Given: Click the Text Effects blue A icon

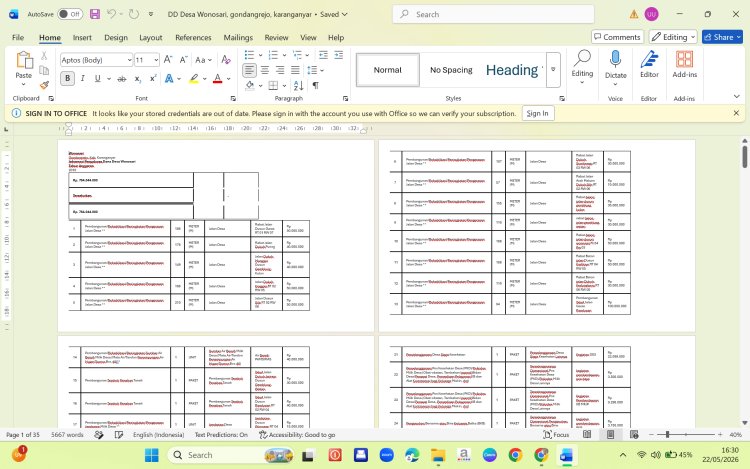Looking at the screenshot, I should click(x=169, y=78).
